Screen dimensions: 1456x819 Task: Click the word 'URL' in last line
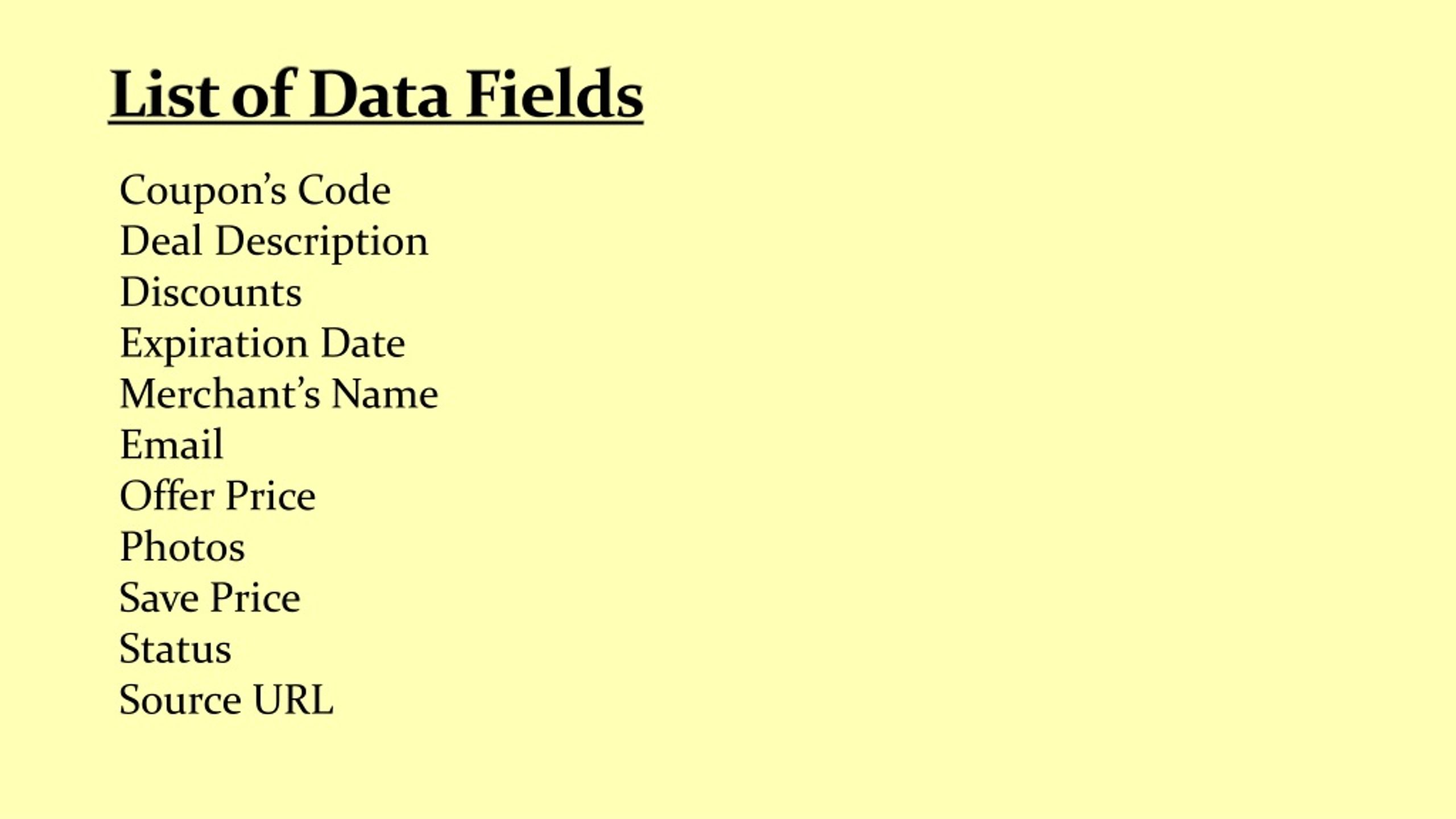293,700
